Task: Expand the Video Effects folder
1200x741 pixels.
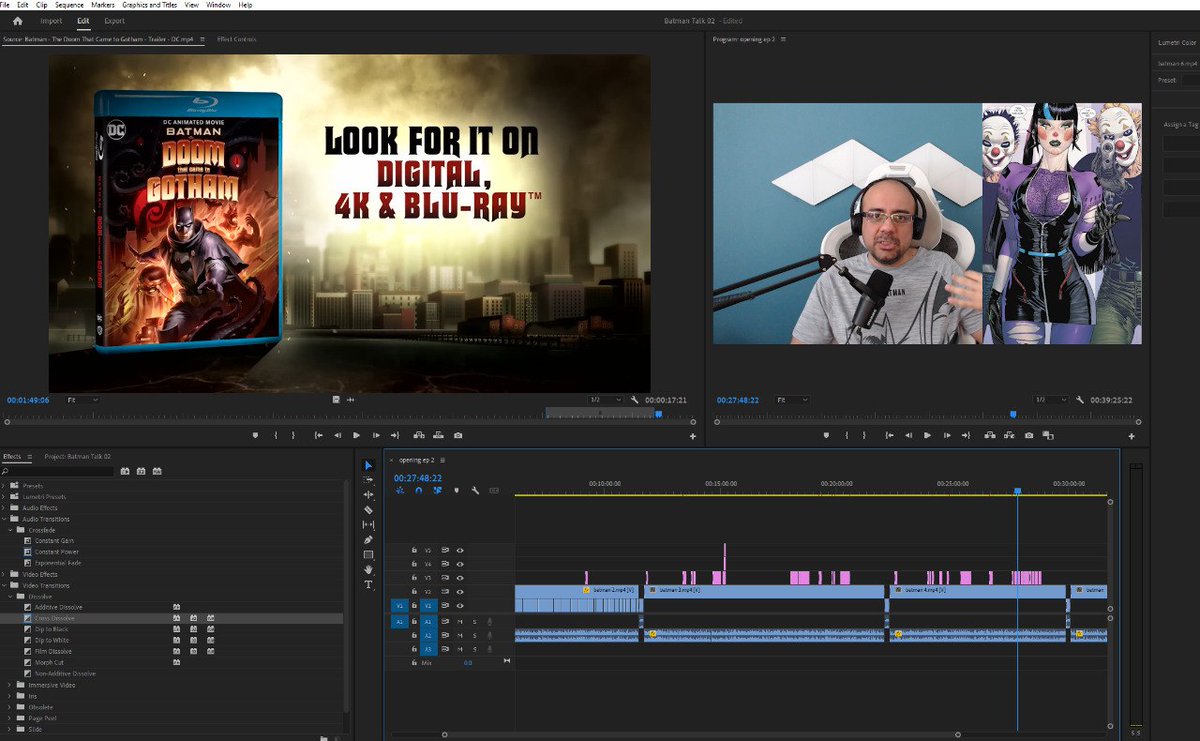Action: point(3,574)
